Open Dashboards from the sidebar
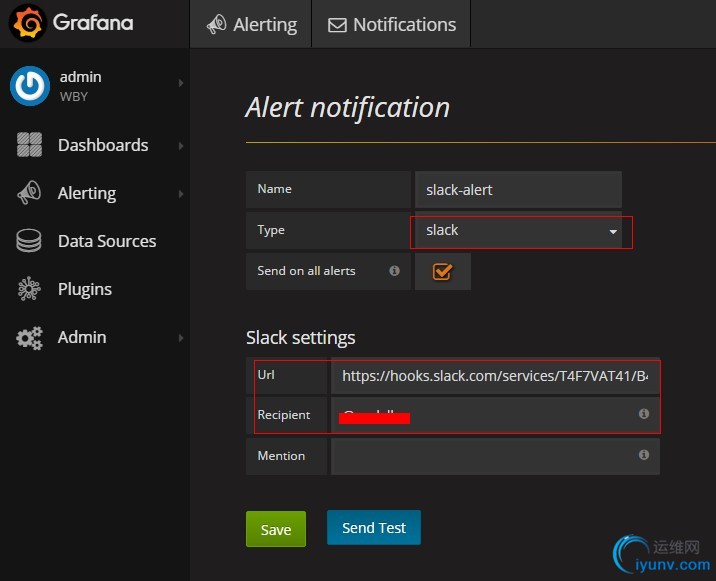 coord(103,145)
